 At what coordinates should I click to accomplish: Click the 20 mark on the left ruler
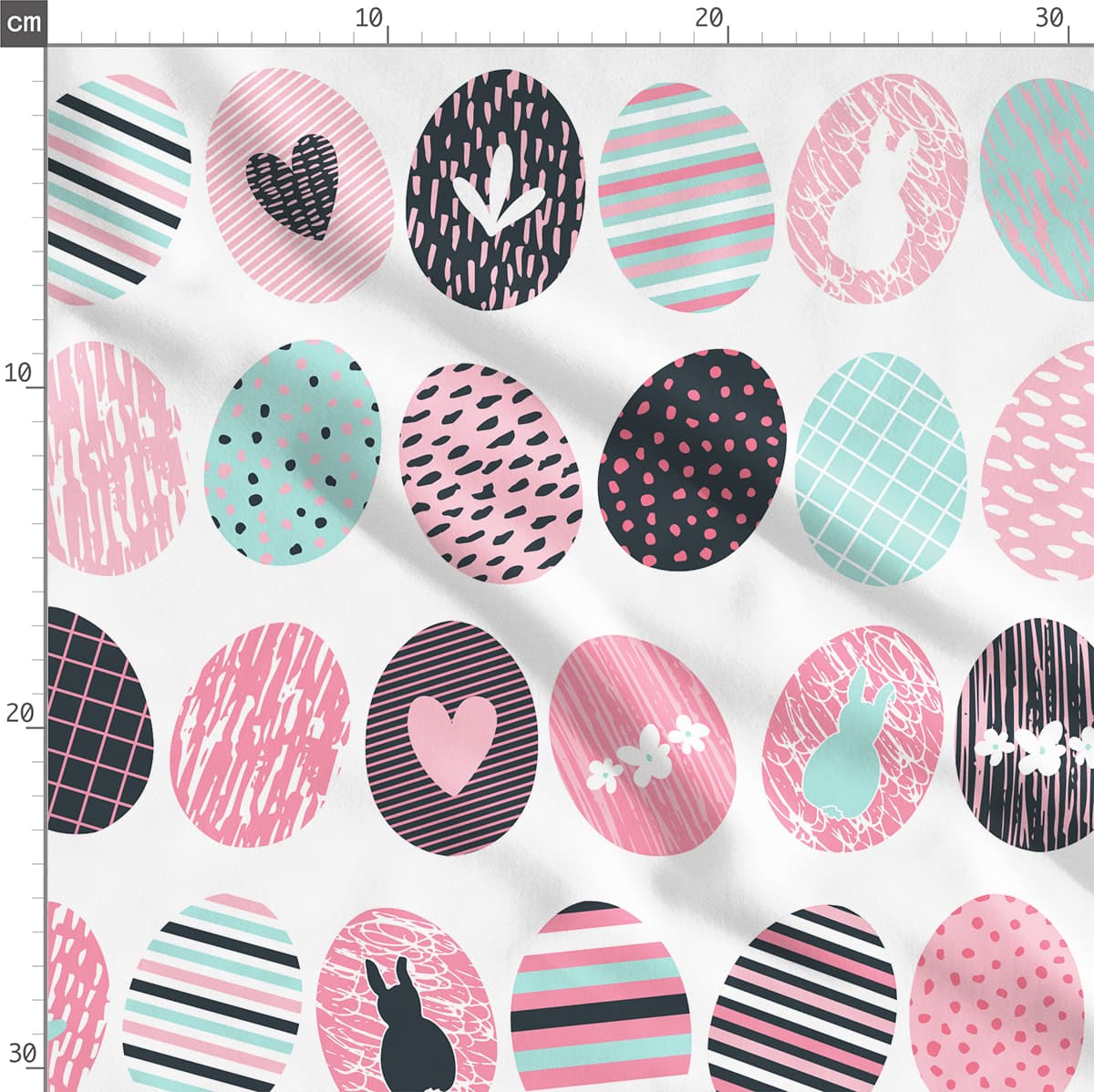pos(20,714)
